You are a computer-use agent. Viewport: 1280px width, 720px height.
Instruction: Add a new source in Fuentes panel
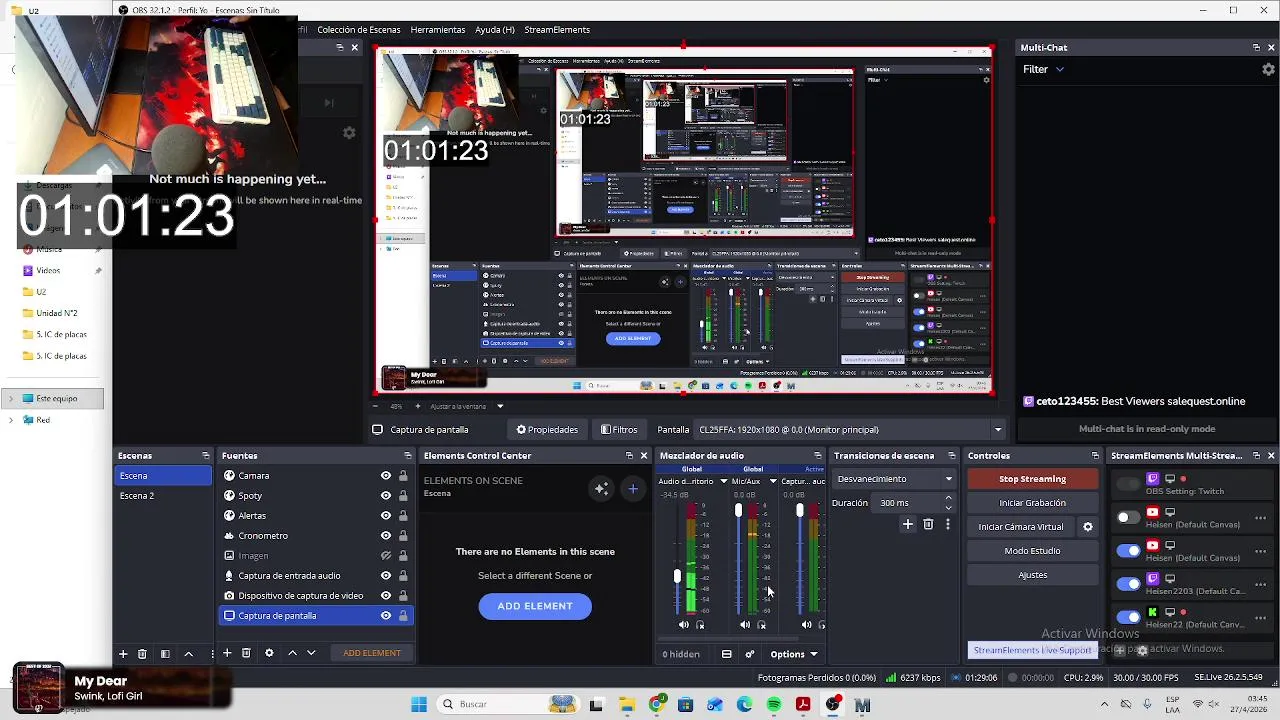click(x=227, y=653)
